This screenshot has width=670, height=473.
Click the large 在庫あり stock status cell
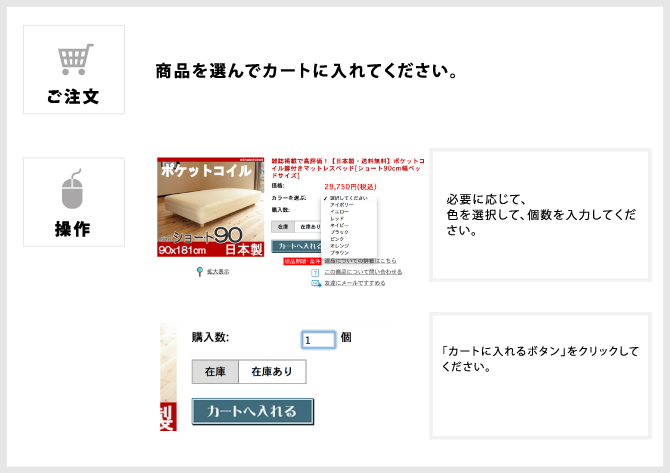pos(272,372)
